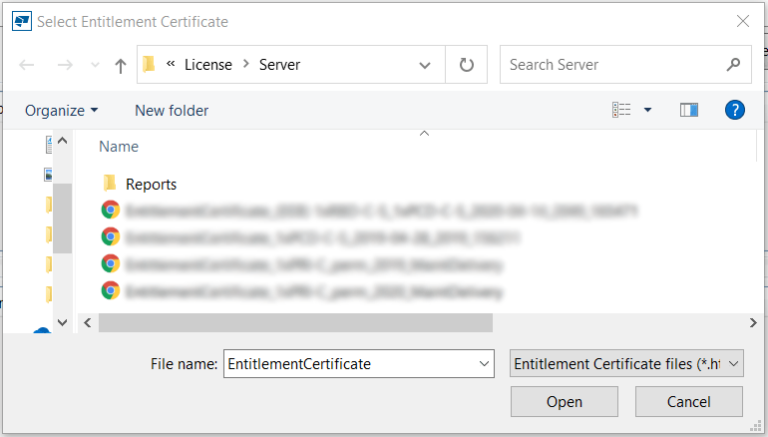Click the horizontal scrollbar in file list

coord(295,323)
